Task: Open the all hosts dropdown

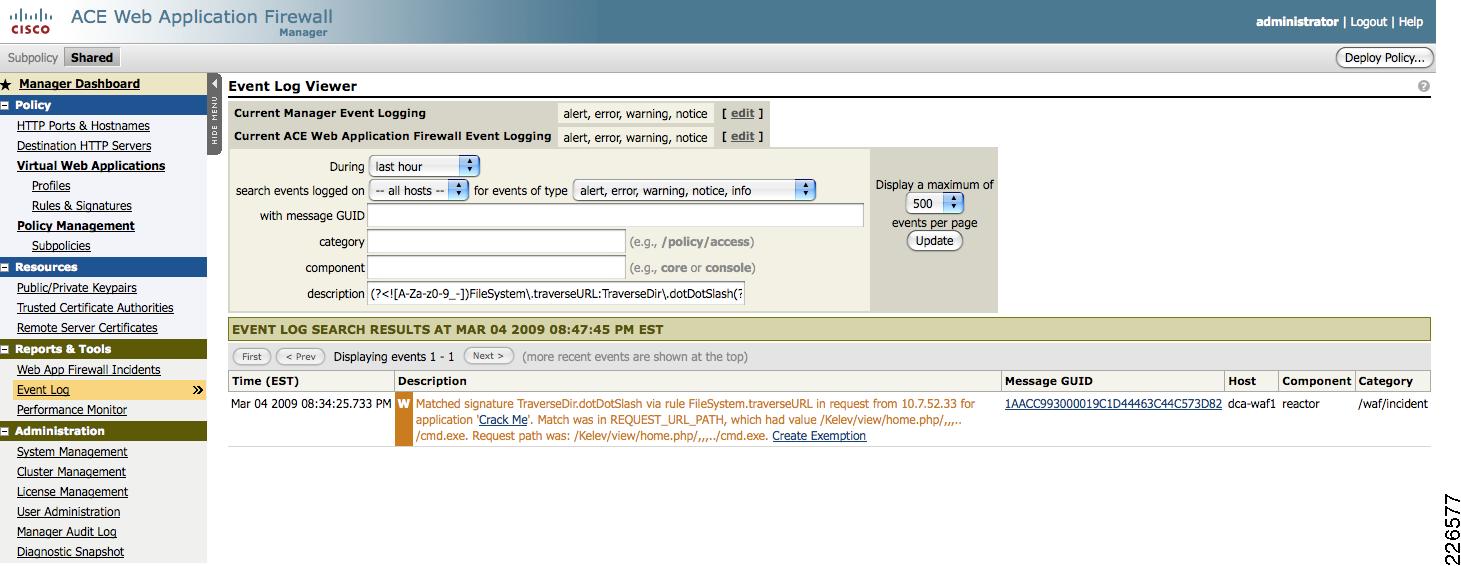Action: (x=418, y=190)
